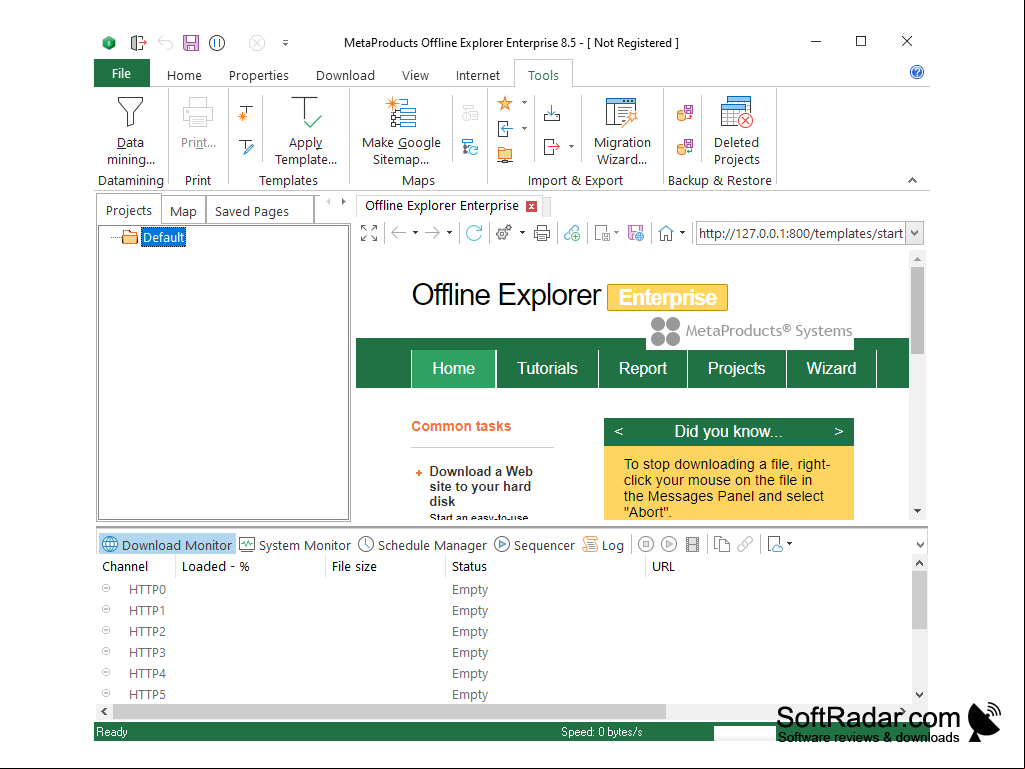Show next Did you know tip

[839, 432]
